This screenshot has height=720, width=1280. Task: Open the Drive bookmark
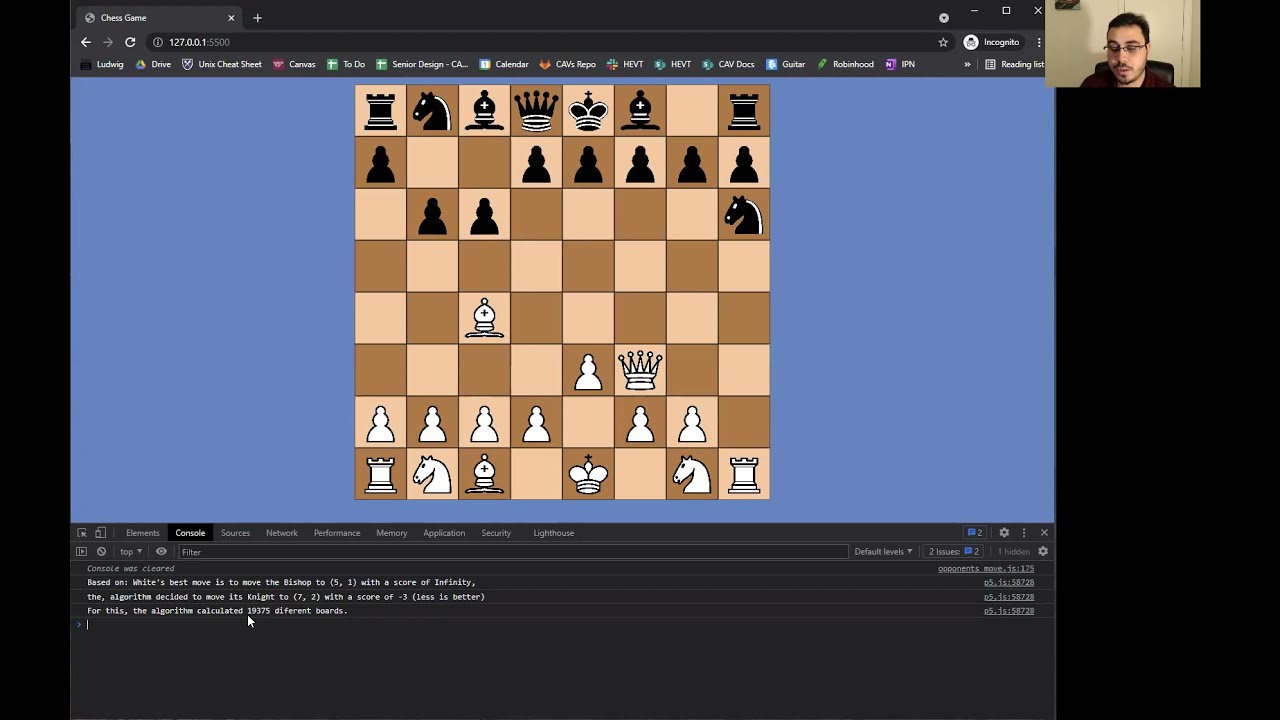coord(153,64)
